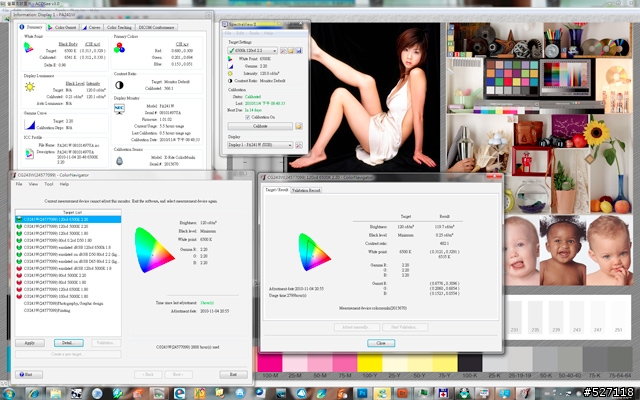
Task: Select target 80cd 5000K 2.20 in list
Action: tap(68, 276)
